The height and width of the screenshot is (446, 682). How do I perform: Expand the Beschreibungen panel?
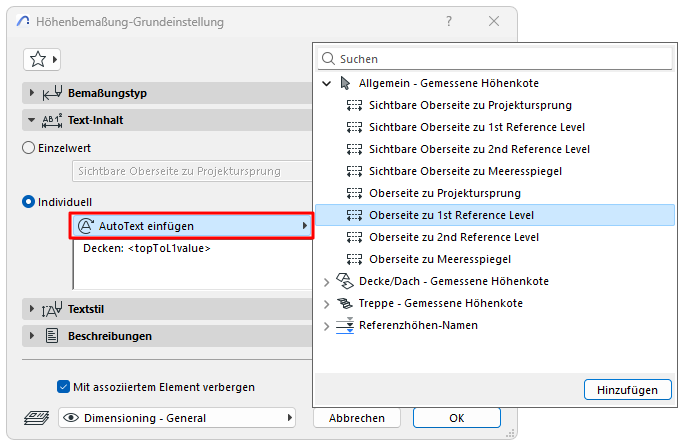31,336
